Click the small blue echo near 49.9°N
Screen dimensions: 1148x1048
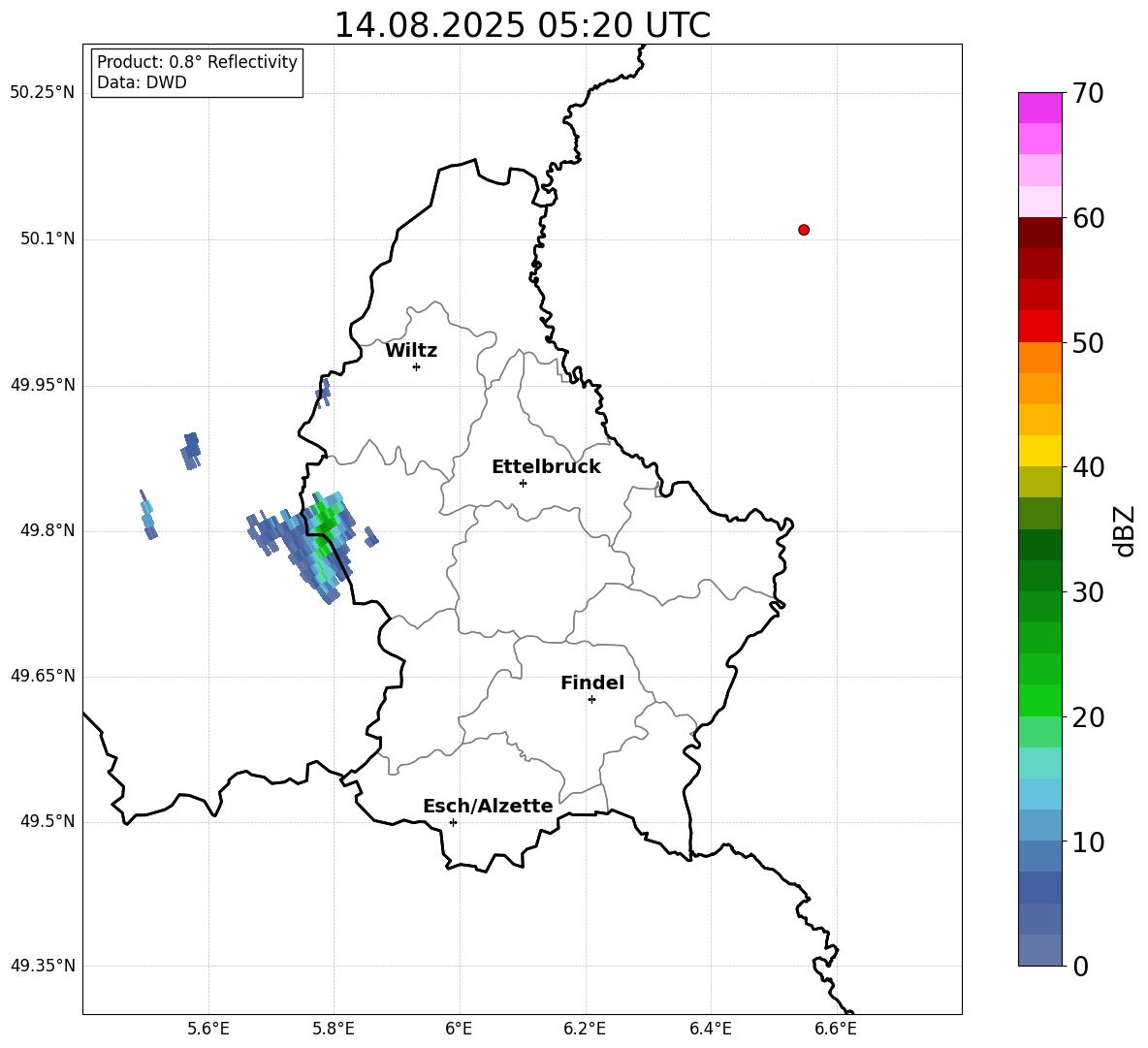click(191, 451)
